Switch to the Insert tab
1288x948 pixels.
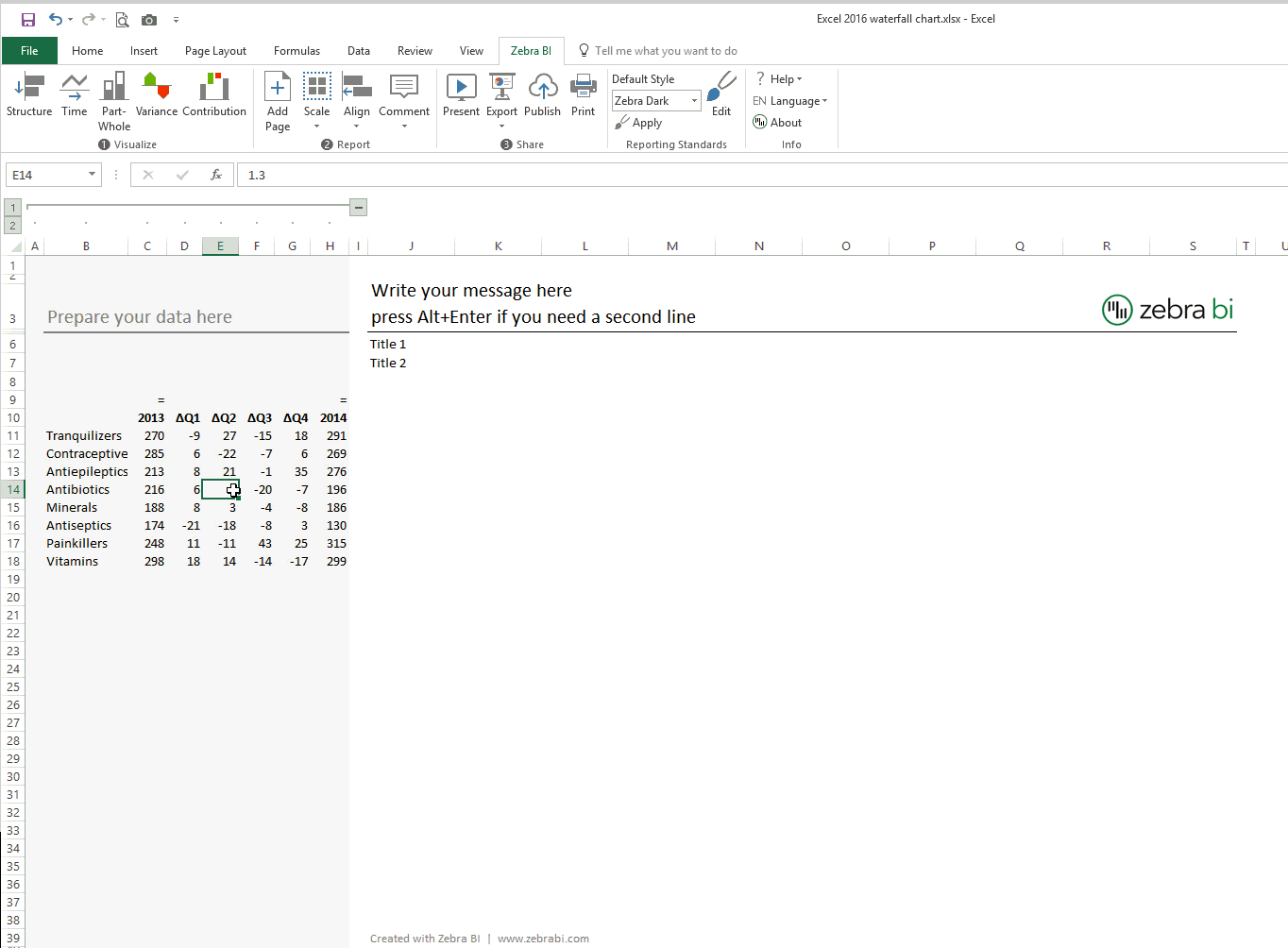pyautogui.click(x=144, y=51)
